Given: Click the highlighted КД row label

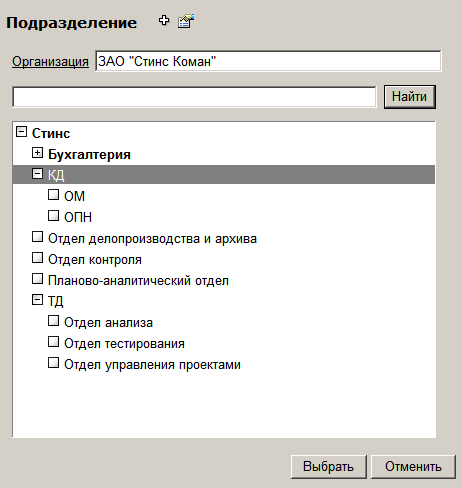Looking at the screenshot, I should tap(56, 175).
